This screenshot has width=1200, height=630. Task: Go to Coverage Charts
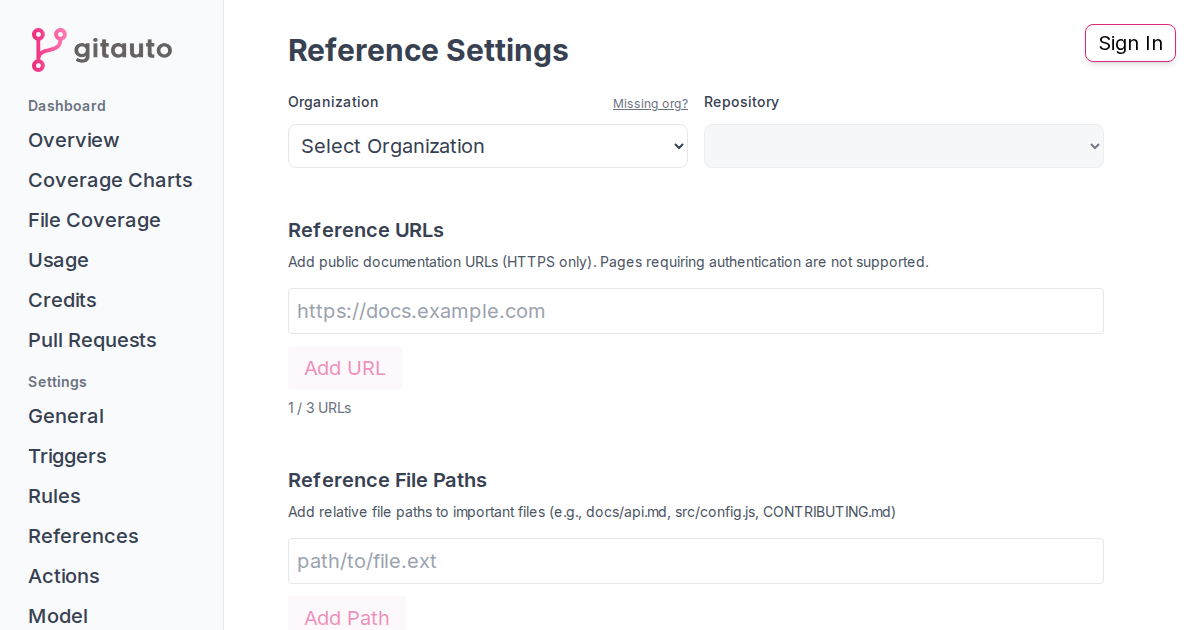pos(110,180)
